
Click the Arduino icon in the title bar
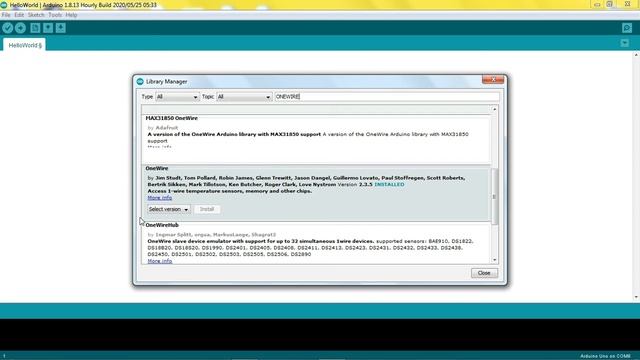coord(4,5)
